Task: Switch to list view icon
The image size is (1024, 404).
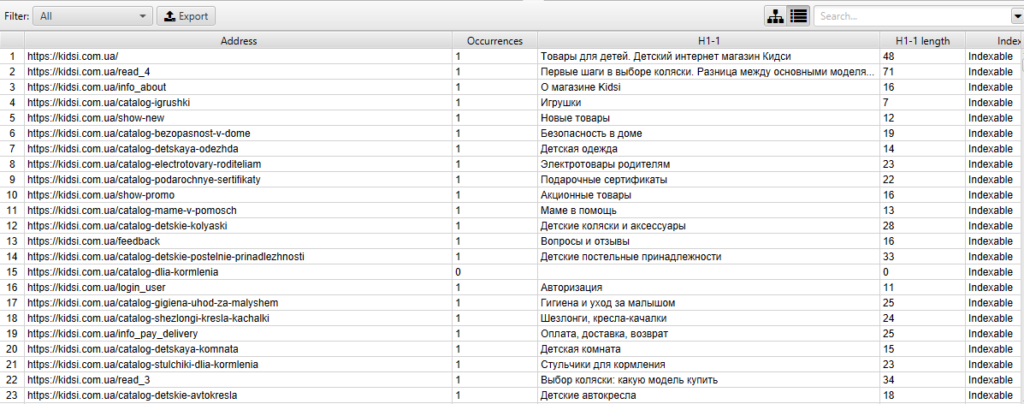Action: (x=798, y=16)
